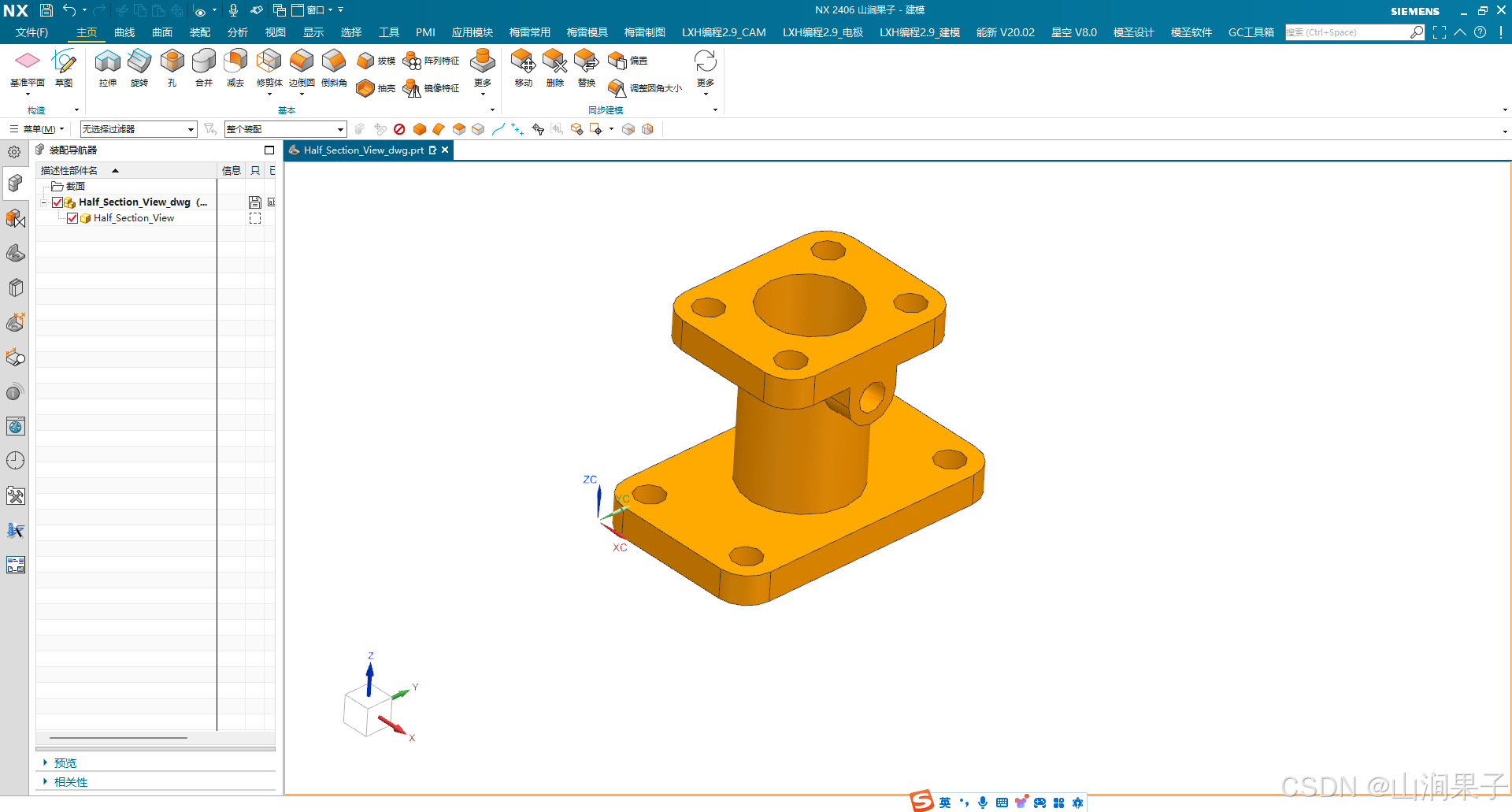1512x812 pixels.
Task: Click the Edge Blend (边倒圆) icon
Action: 302,61
